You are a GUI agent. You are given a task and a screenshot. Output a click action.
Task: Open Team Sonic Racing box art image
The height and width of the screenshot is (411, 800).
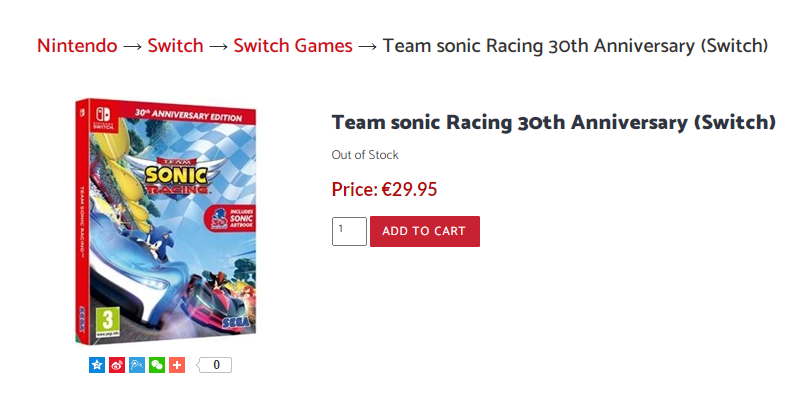(x=165, y=220)
